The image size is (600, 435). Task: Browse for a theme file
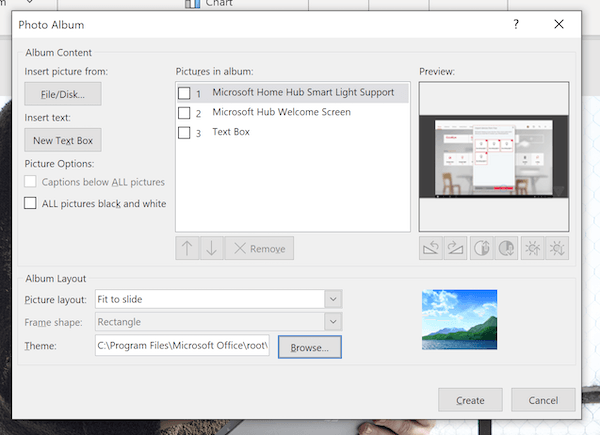point(310,347)
